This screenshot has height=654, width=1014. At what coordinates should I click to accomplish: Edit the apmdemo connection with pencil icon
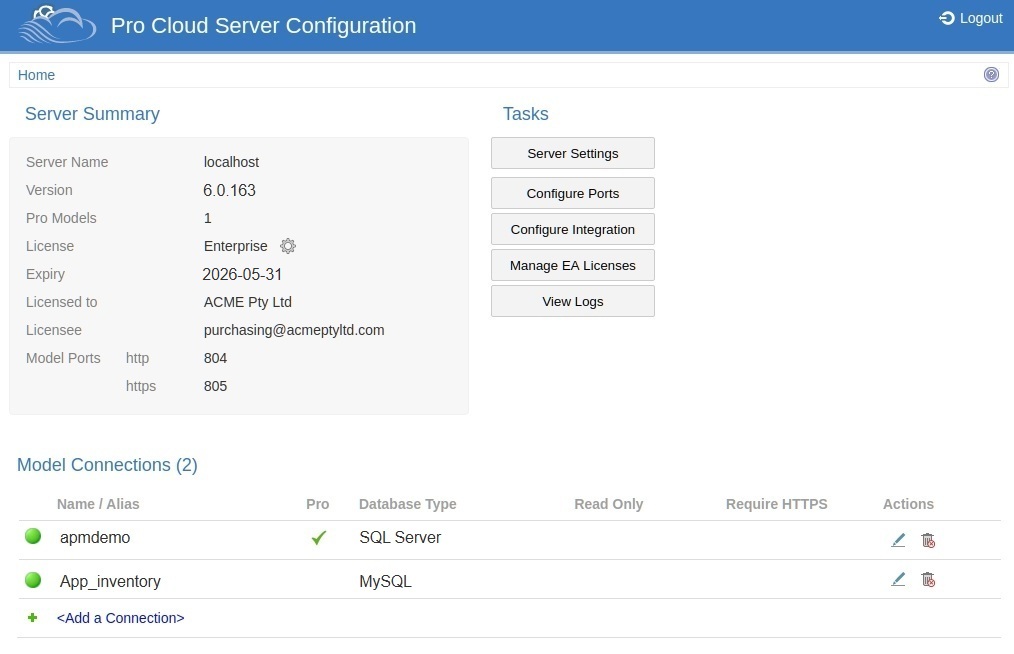[898, 540]
